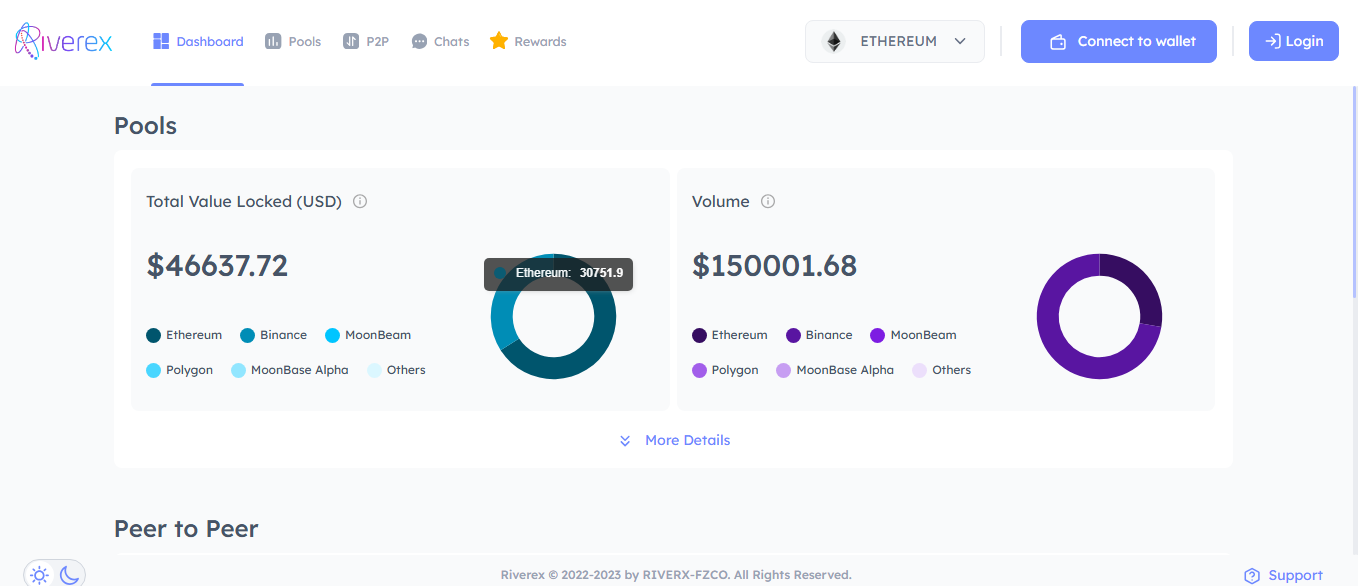Open the Pools tab
This screenshot has height=586, width=1358.
click(293, 42)
